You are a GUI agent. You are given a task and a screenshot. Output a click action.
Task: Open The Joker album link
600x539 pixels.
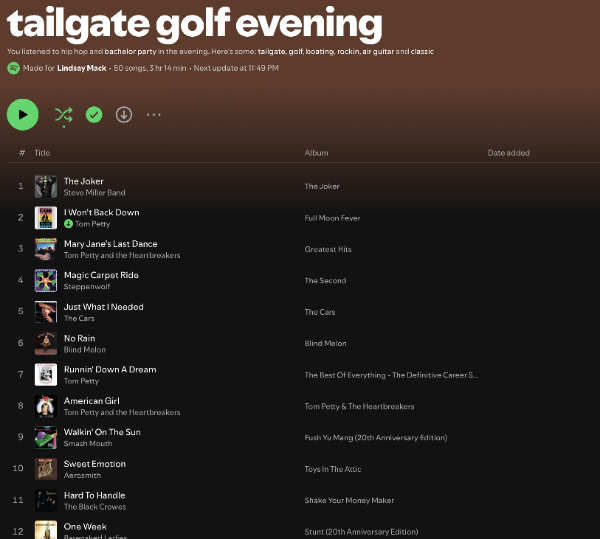coord(322,186)
